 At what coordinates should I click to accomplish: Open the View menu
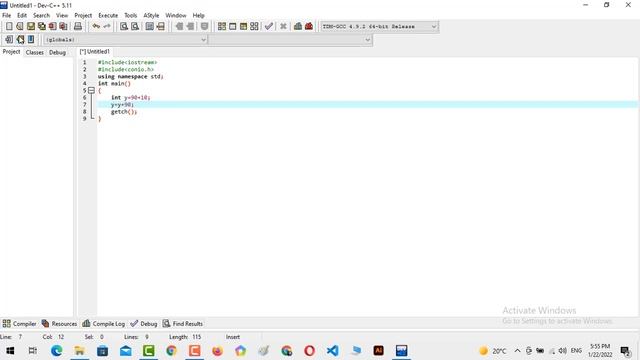[x=62, y=16]
